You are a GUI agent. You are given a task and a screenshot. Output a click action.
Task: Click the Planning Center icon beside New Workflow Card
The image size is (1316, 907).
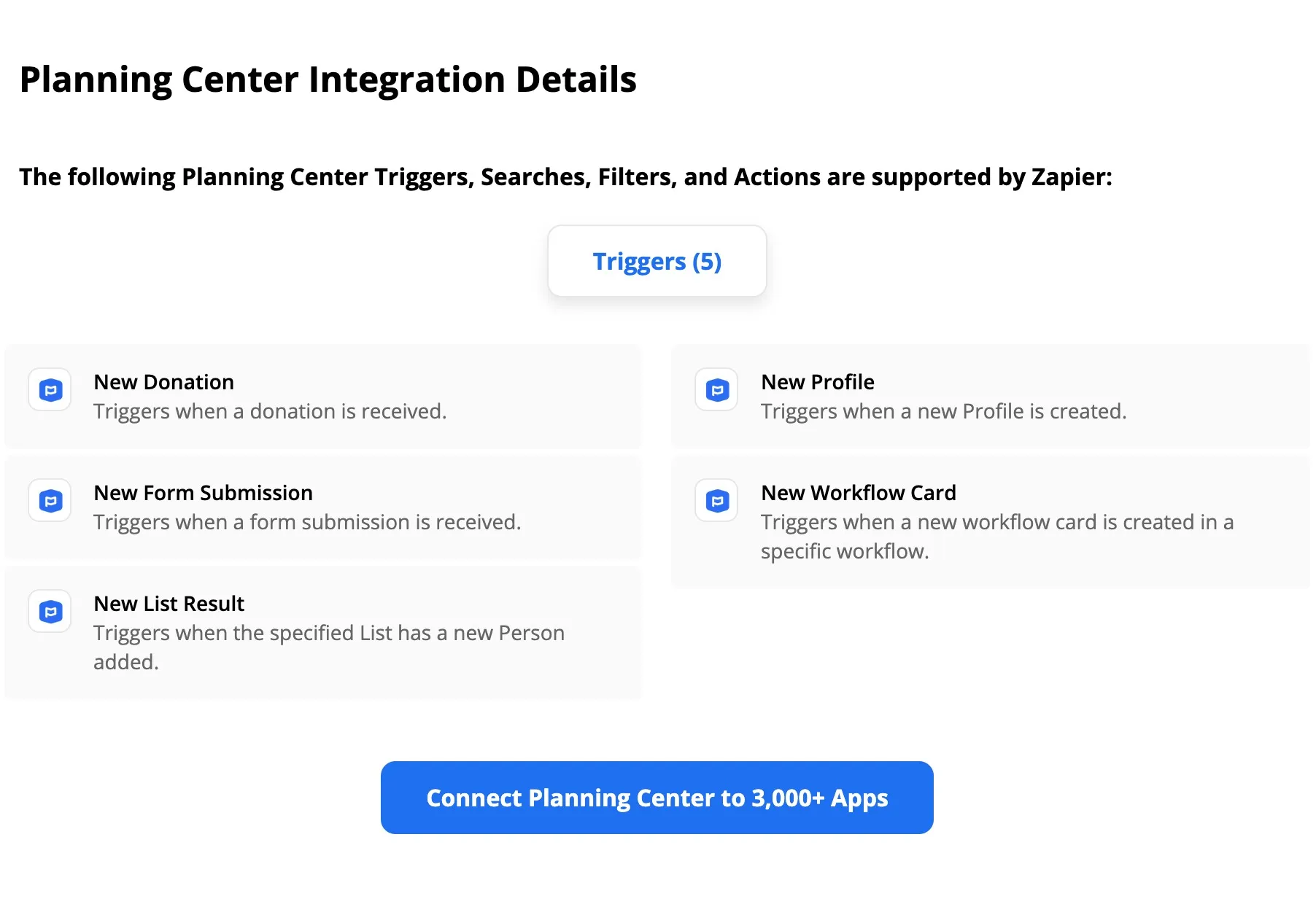(x=716, y=501)
